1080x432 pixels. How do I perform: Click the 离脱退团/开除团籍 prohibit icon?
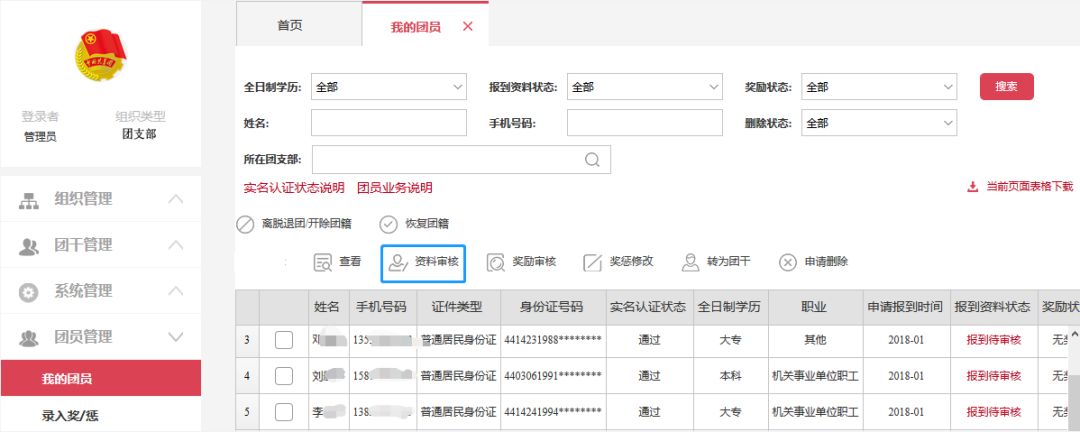[x=245, y=225]
